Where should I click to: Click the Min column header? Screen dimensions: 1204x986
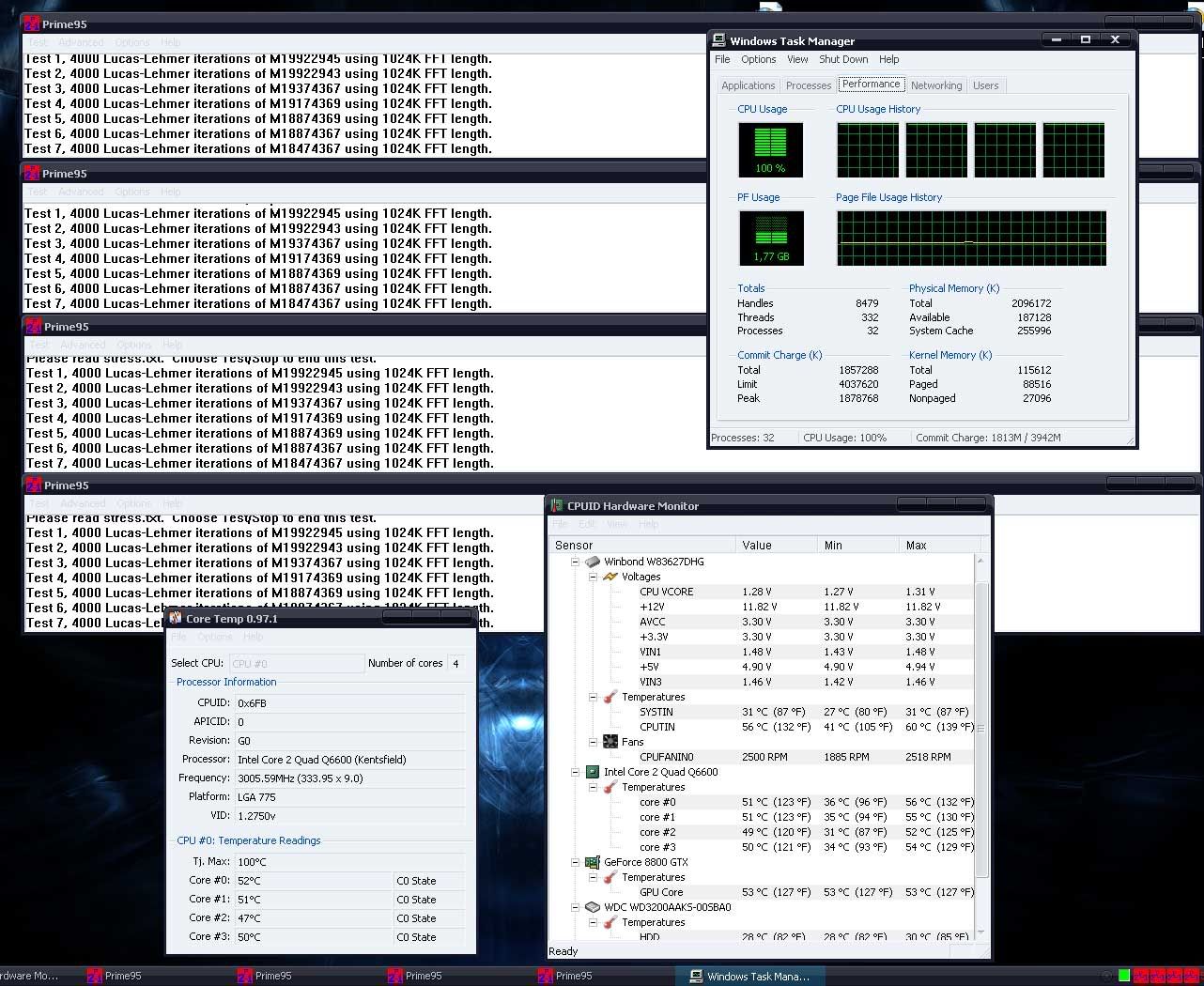857,545
